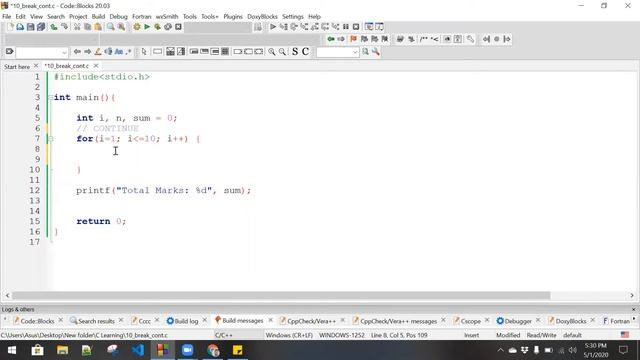This screenshot has width=640, height=360.
Task: Open the Replace dialog icon
Action: 121,27
